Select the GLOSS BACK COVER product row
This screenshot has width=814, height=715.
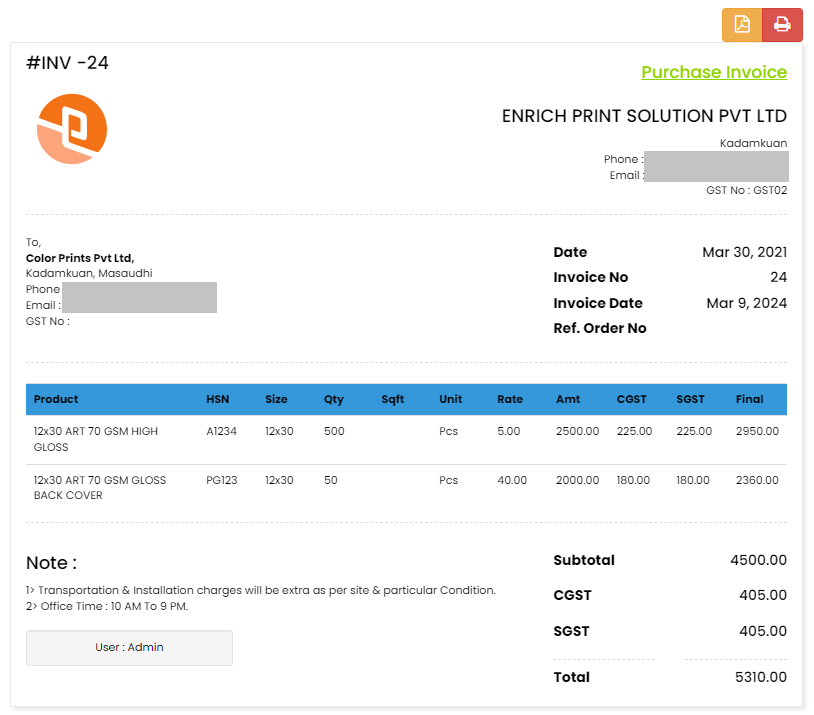click(x=100, y=488)
